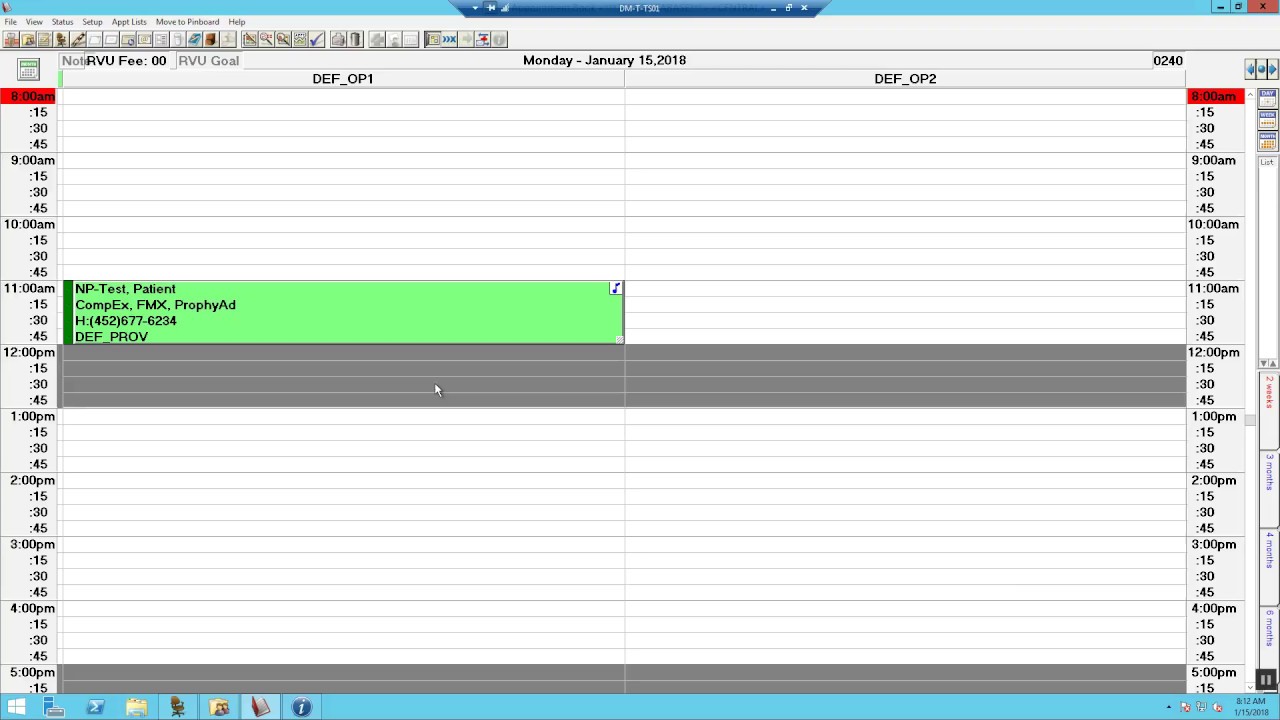Click the RVU Goal label
This screenshot has width=1280, height=720.
point(208,61)
